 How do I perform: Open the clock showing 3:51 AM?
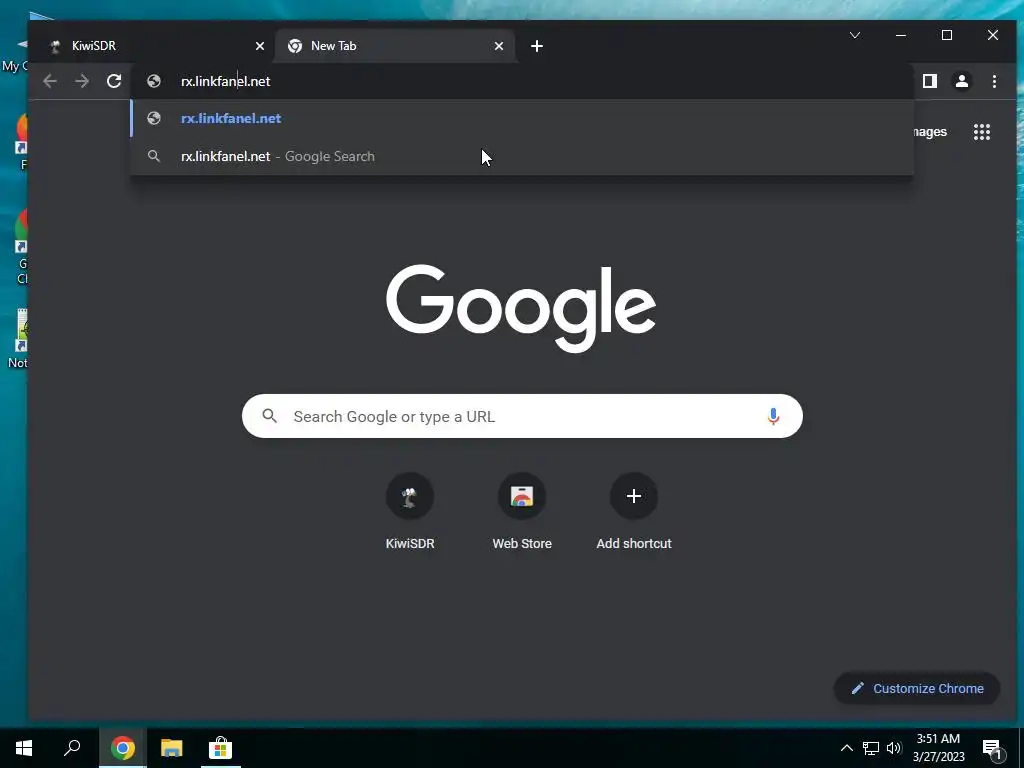[x=938, y=748]
